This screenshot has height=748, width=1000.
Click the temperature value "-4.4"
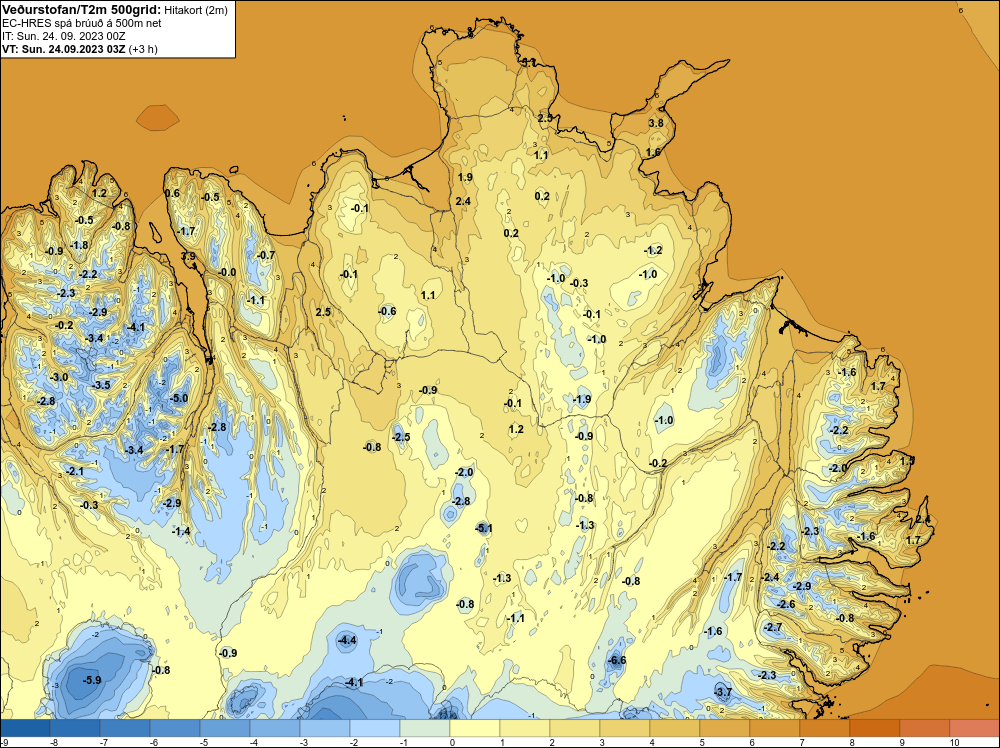point(348,640)
